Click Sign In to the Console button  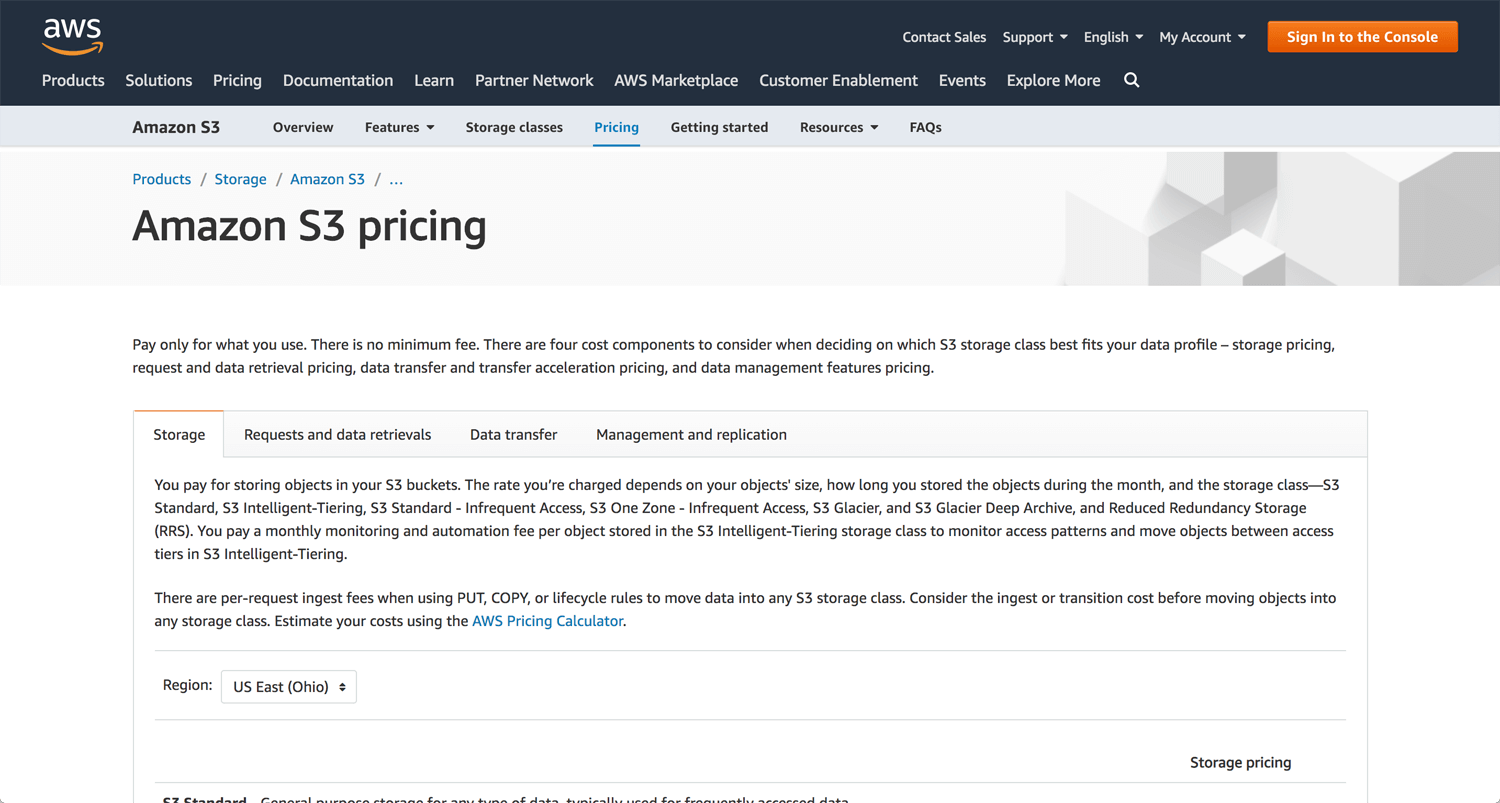coord(1362,37)
